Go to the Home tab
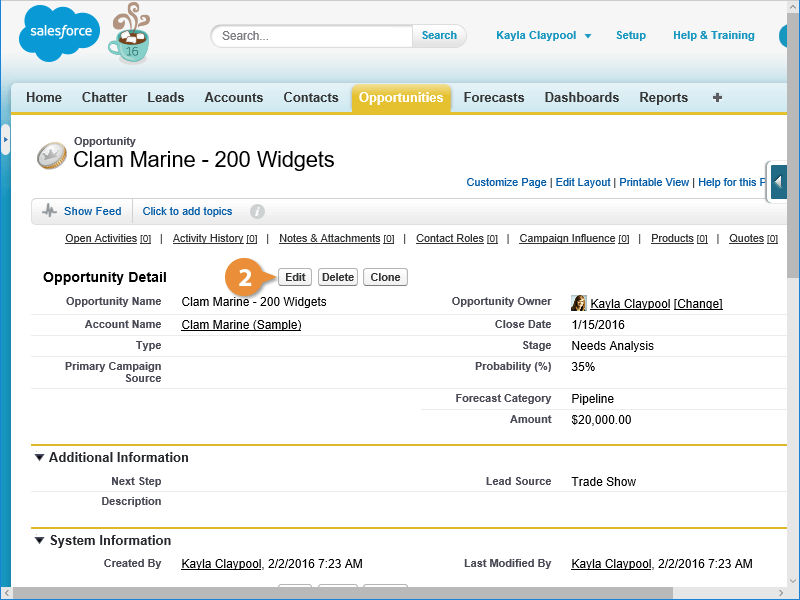The height and width of the screenshot is (600, 800). pos(44,97)
